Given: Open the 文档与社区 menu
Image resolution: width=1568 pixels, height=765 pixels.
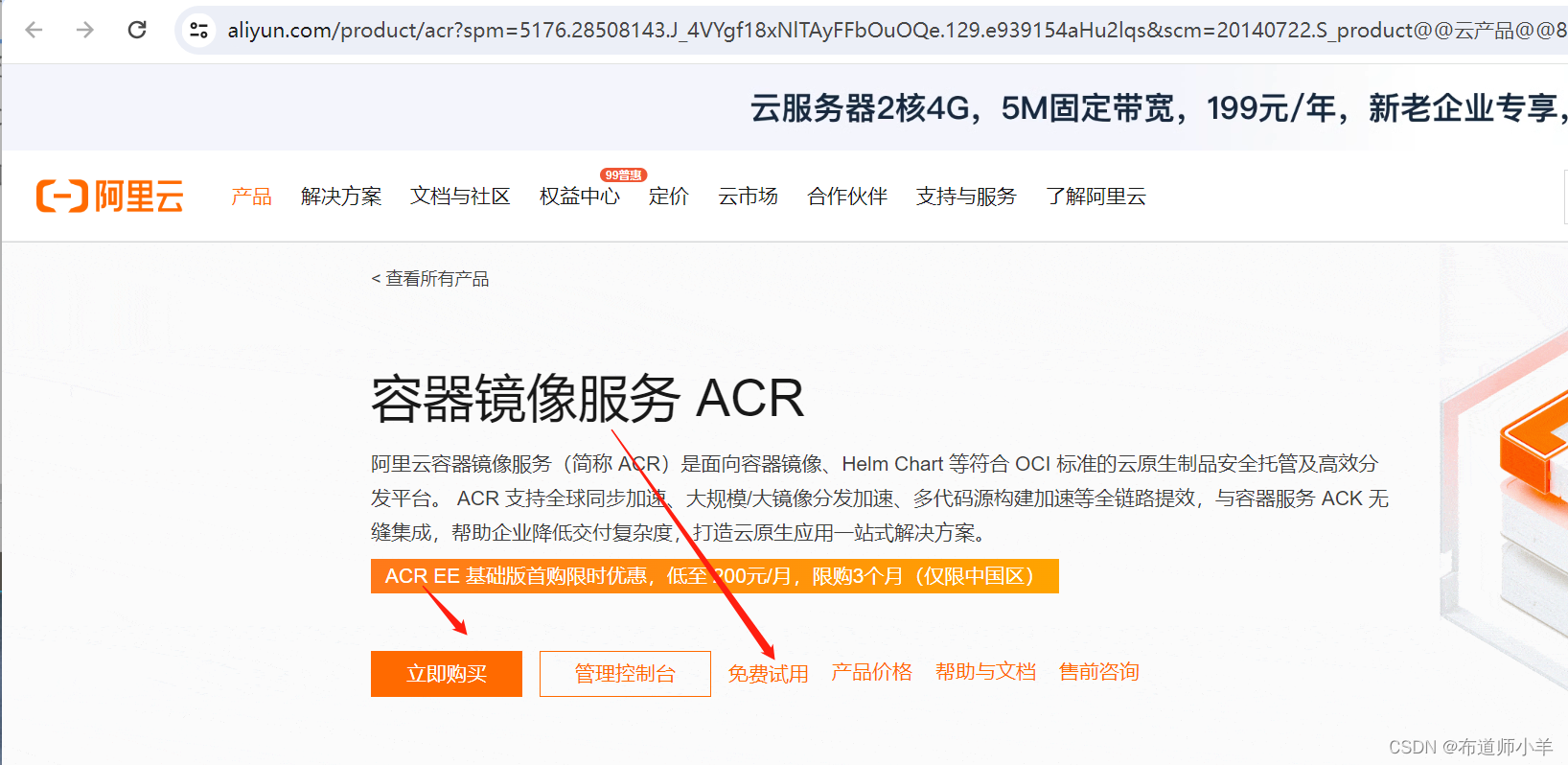Looking at the screenshot, I should point(460,197).
